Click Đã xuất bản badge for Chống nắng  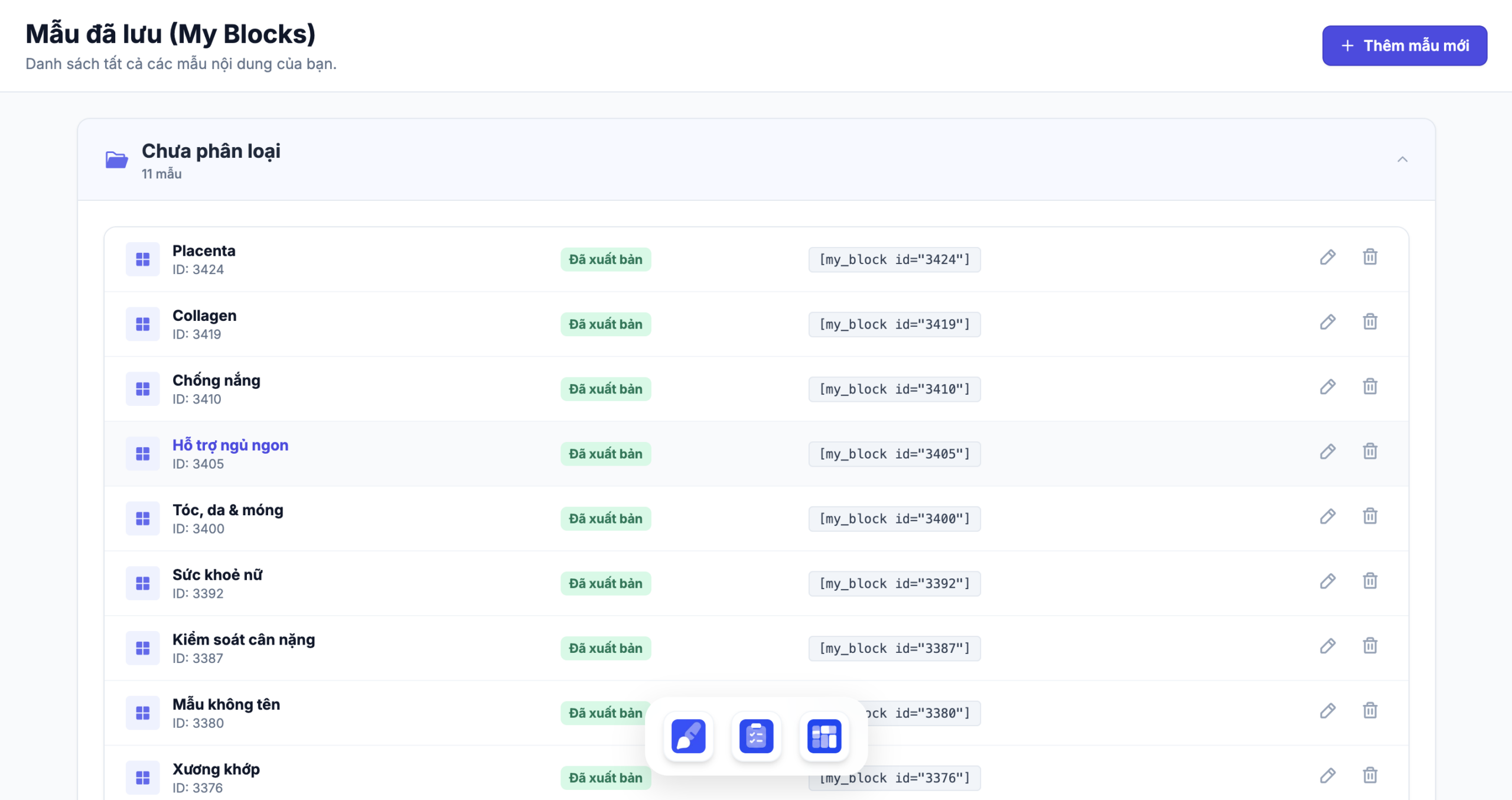click(x=606, y=389)
